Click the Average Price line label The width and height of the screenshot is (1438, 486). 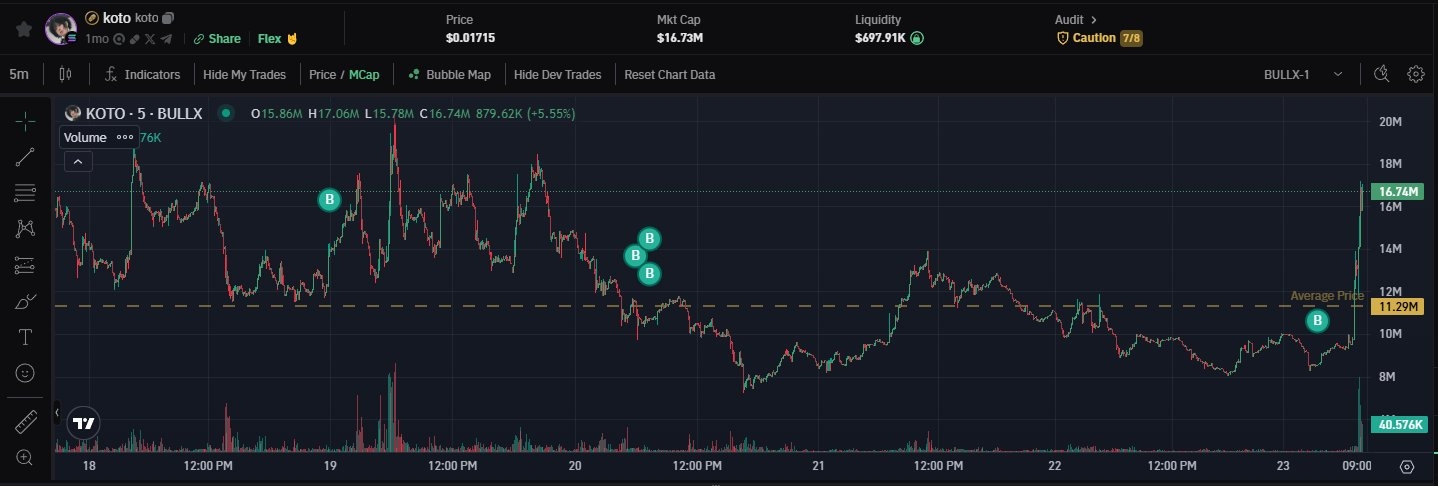click(1327, 296)
